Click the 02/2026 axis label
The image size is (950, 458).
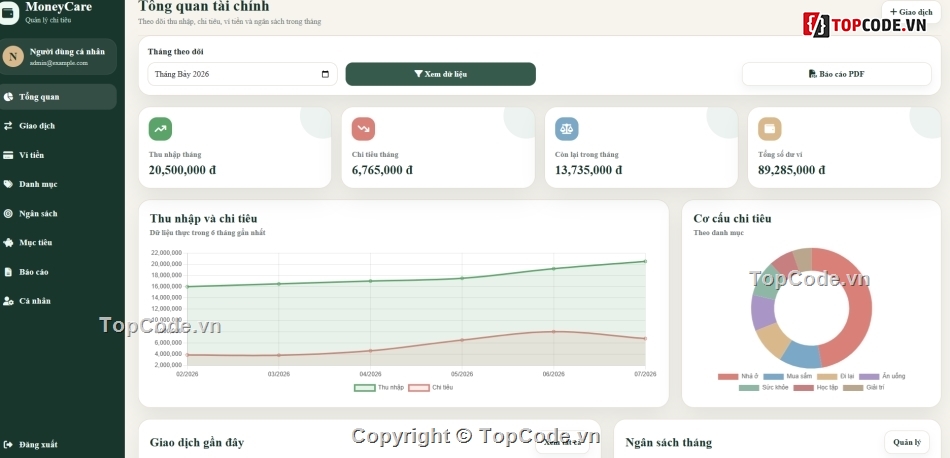tap(187, 374)
